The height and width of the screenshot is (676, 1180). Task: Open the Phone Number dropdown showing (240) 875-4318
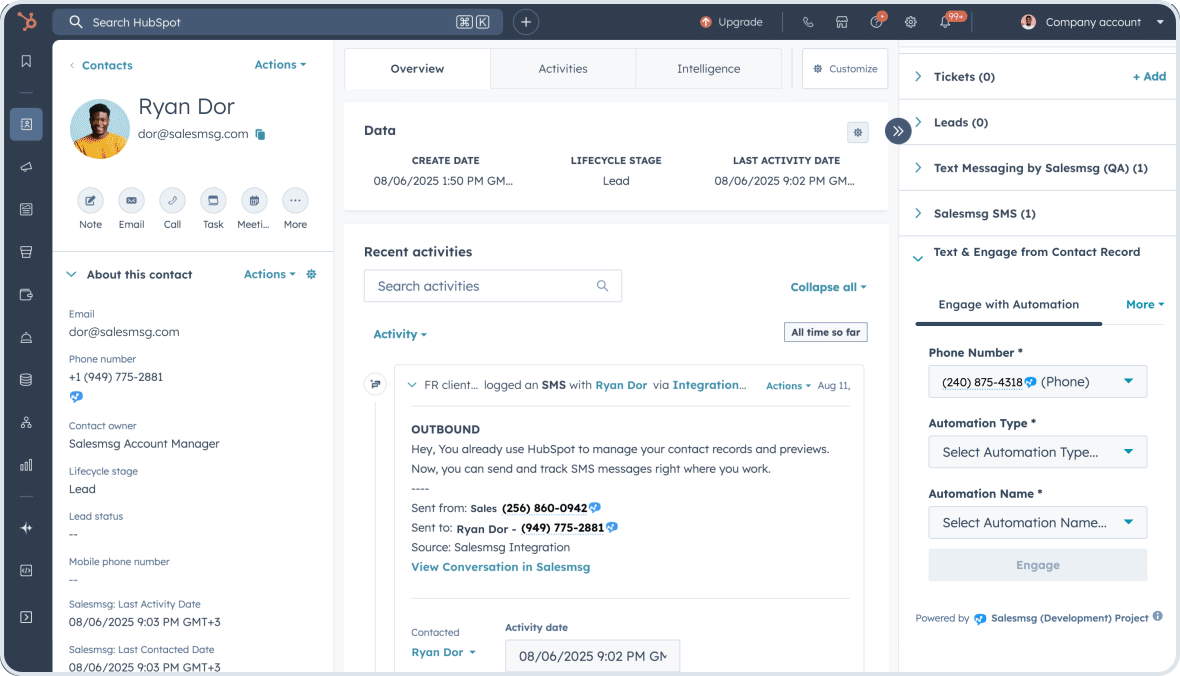point(1037,381)
